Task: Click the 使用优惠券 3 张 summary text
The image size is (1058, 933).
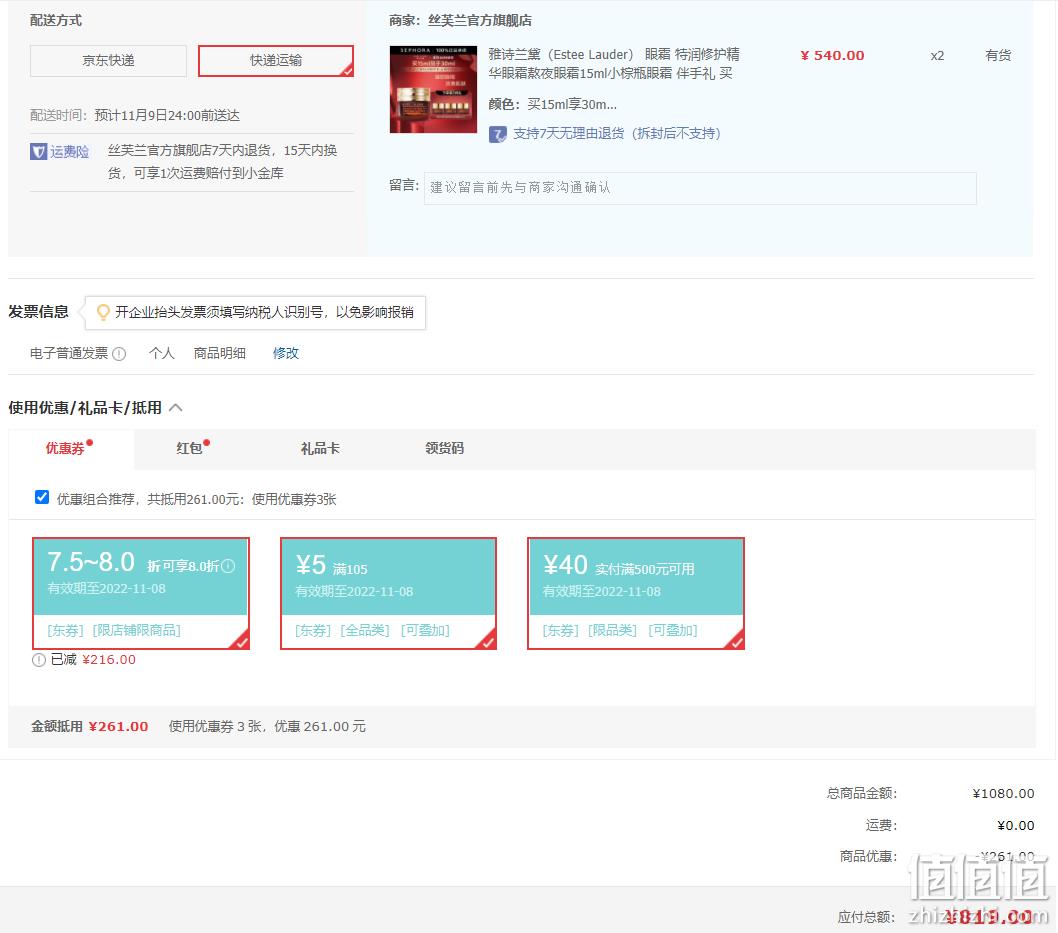Action: click(215, 727)
